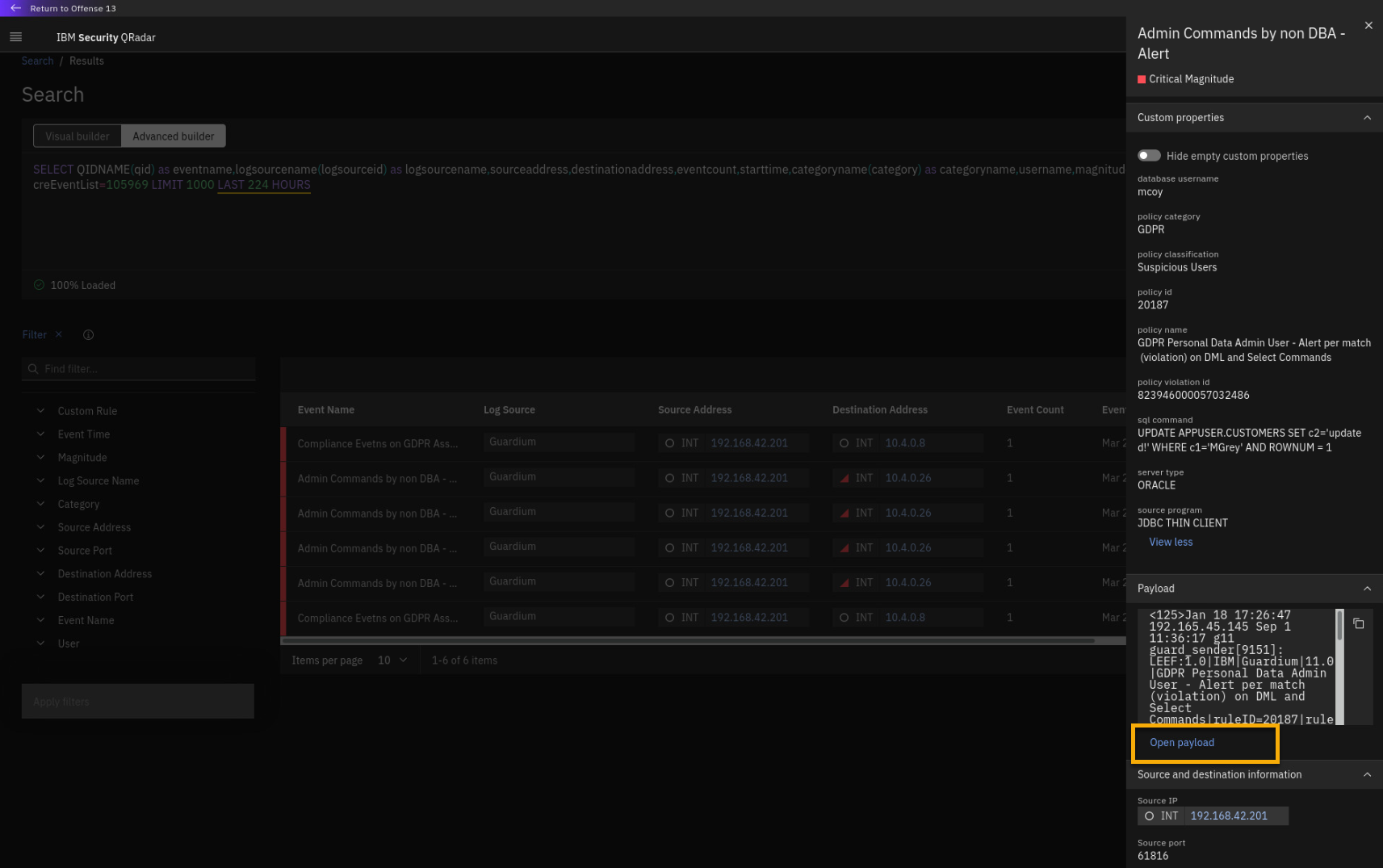Click the last row's 10.4.0.8 destination address
This screenshot has height=868, width=1383.
[x=905, y=618]
